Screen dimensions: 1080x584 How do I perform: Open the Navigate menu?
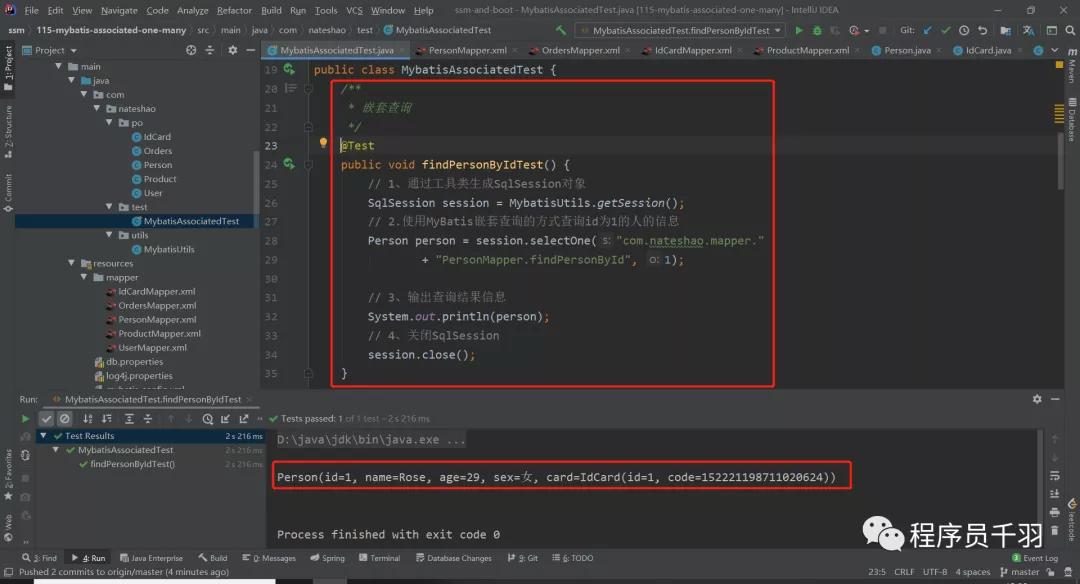pos(119,10)
